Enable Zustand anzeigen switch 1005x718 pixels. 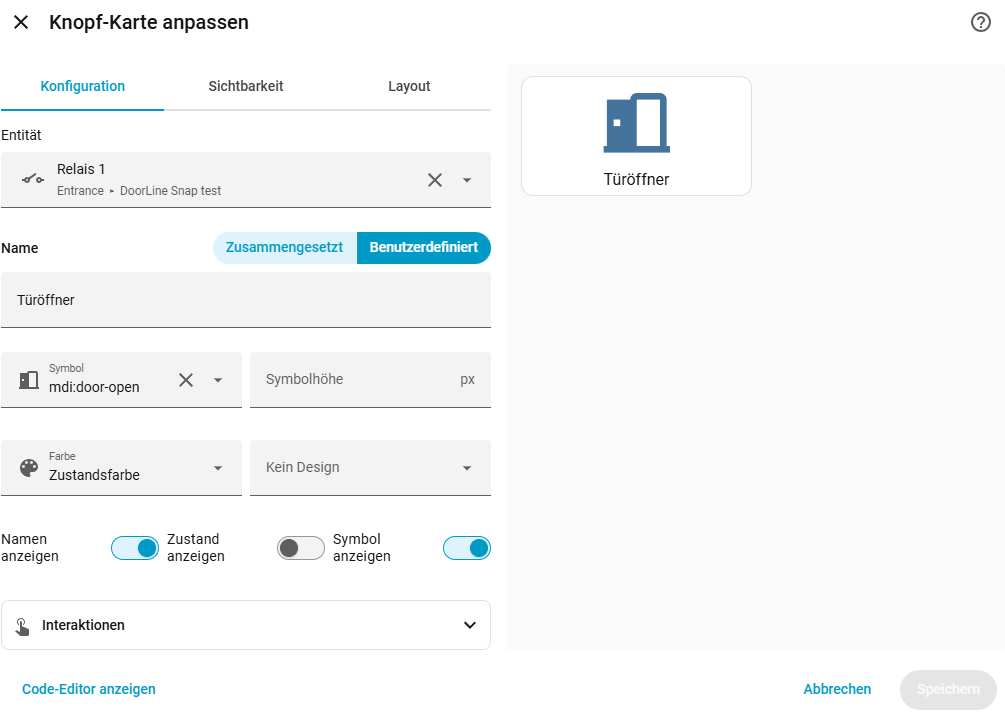[301, 548]
